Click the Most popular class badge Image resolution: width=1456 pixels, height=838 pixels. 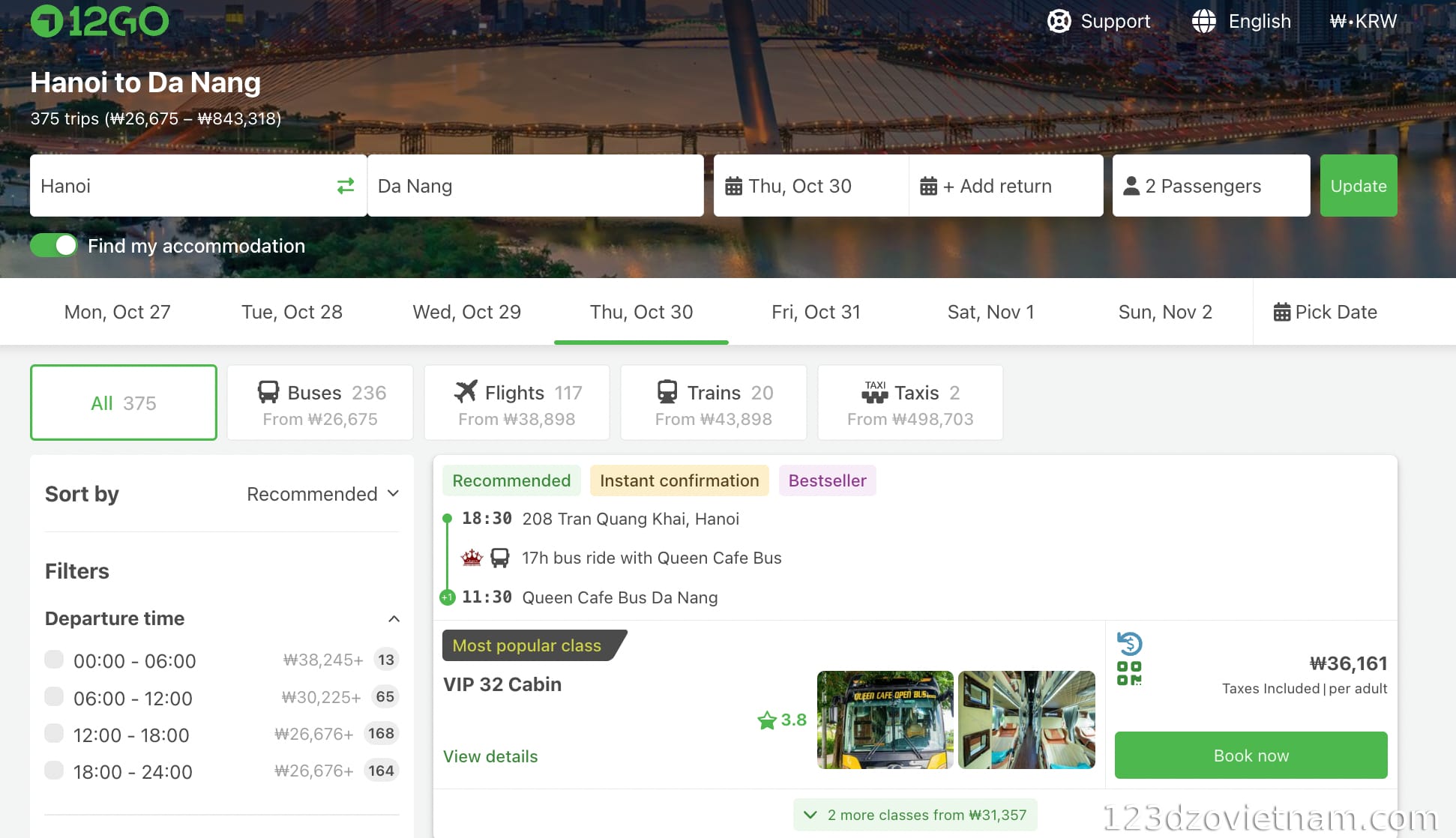coord(533,645)
